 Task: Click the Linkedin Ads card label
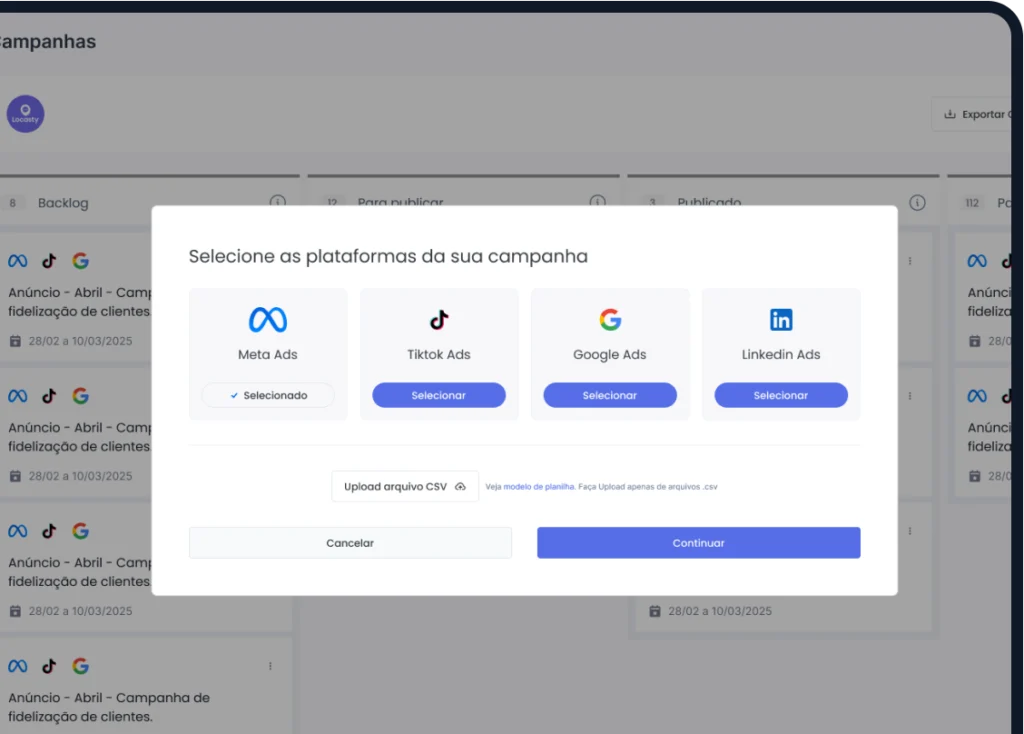[781, 355]
